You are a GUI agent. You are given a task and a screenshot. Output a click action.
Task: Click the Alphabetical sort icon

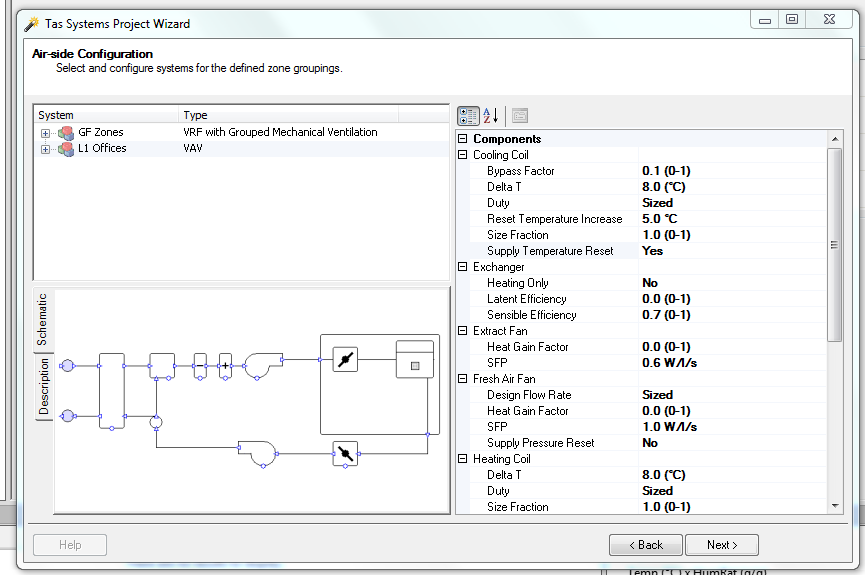click(490, 116)
